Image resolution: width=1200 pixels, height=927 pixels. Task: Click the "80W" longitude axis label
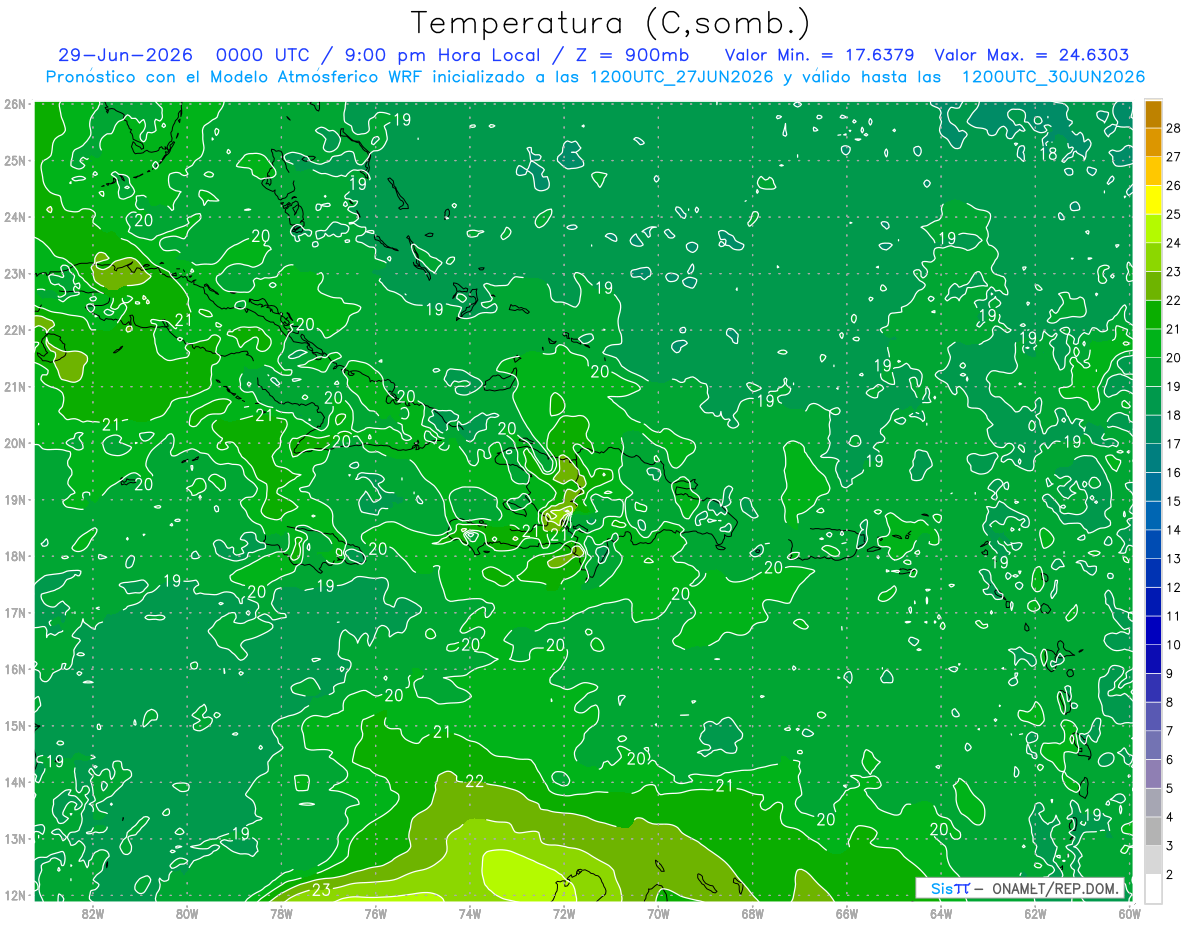tap(186, 913)
